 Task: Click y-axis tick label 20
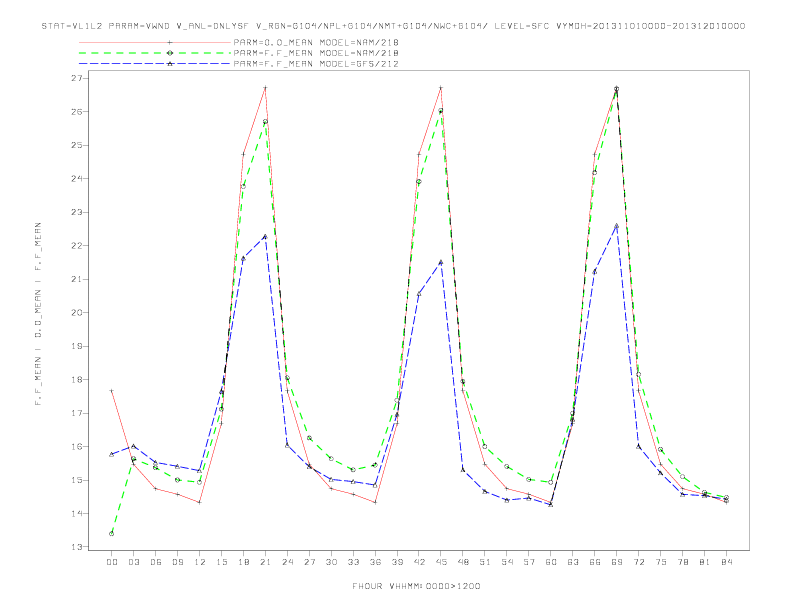click(x=77, y=313)
